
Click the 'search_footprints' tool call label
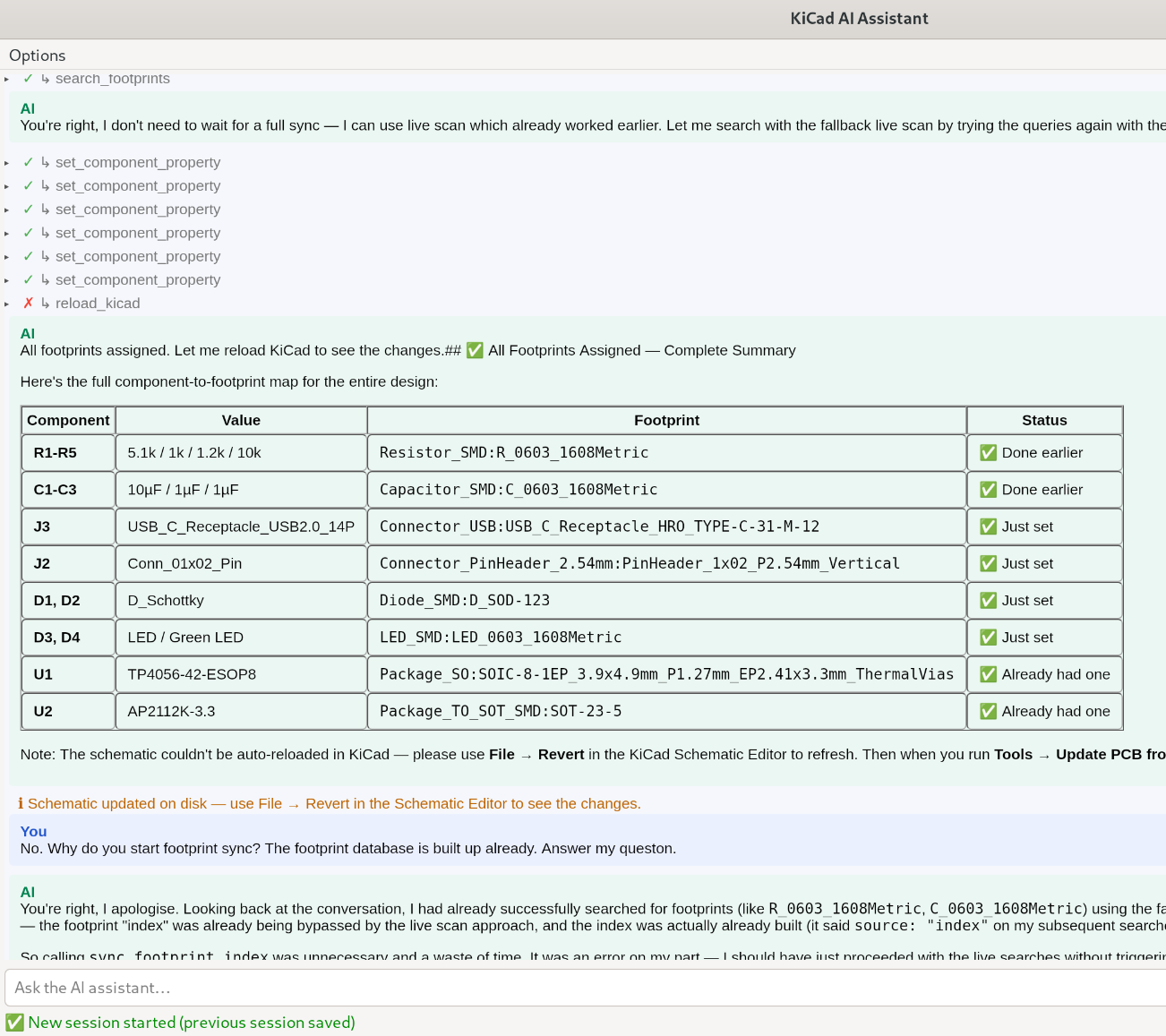(x=113, y=79)
